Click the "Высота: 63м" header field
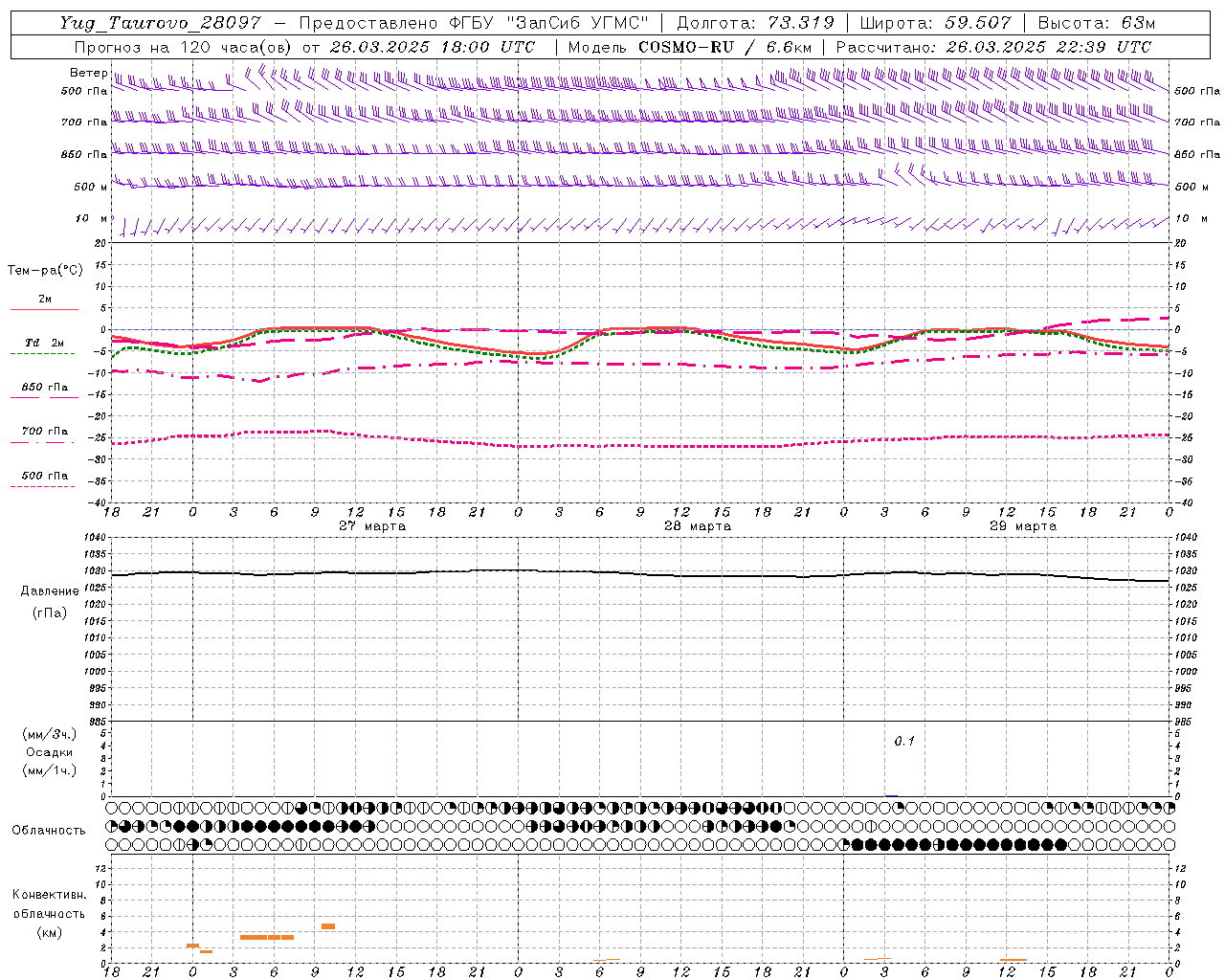 pos(1097,23)
